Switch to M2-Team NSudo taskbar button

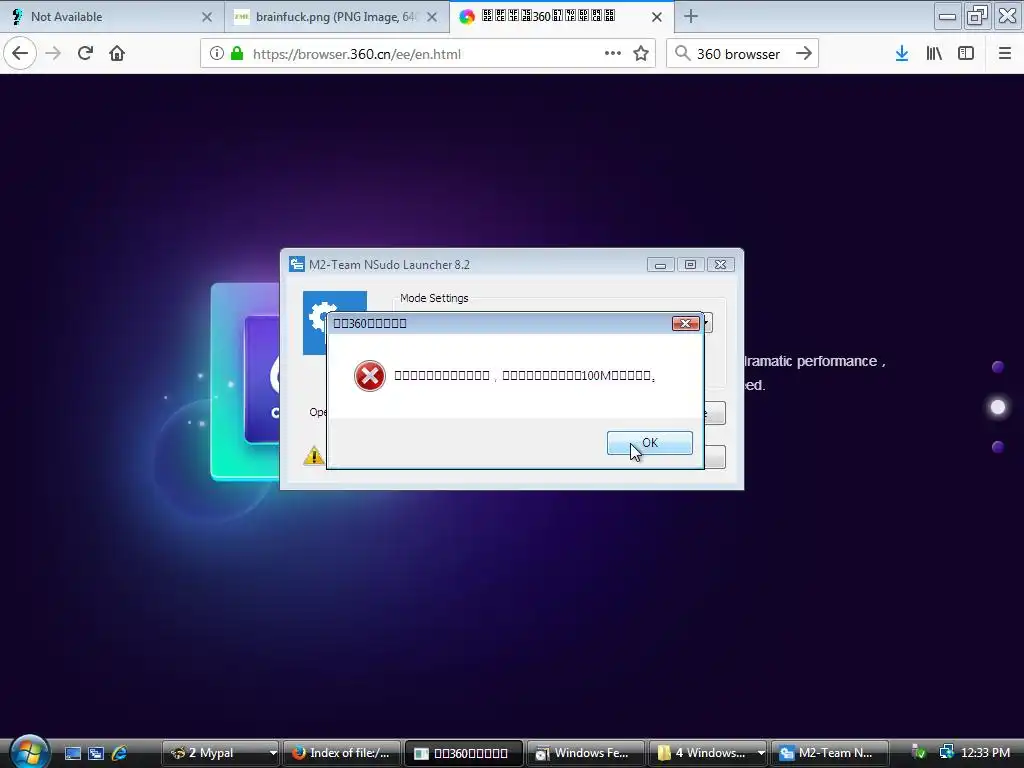[830, 753]
